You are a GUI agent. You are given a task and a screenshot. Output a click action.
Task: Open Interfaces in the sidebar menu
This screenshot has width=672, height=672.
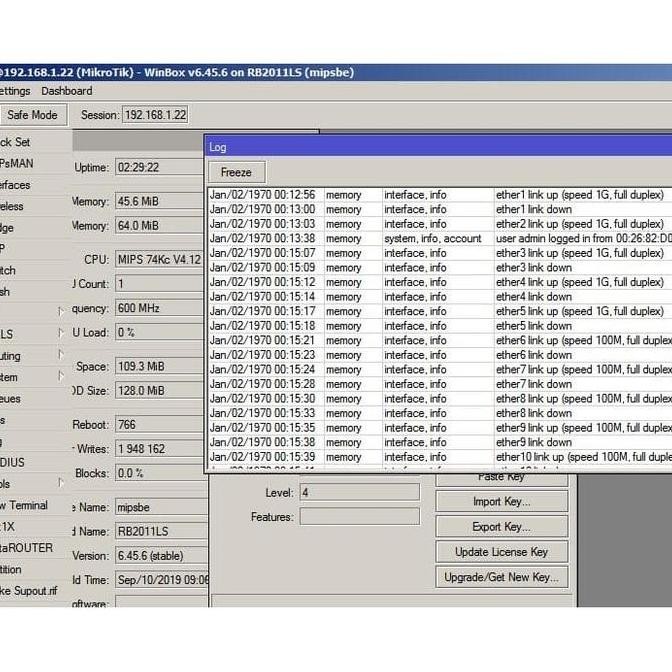[15, 185]
